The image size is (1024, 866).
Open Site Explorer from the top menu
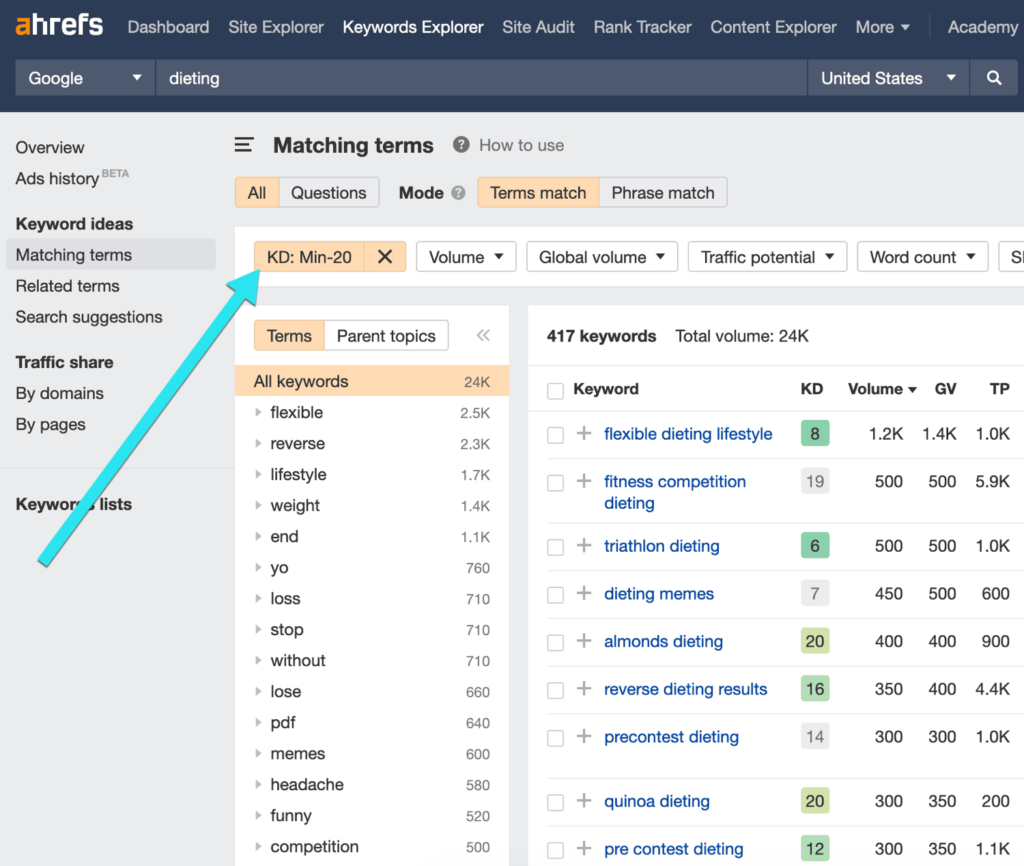275,27
